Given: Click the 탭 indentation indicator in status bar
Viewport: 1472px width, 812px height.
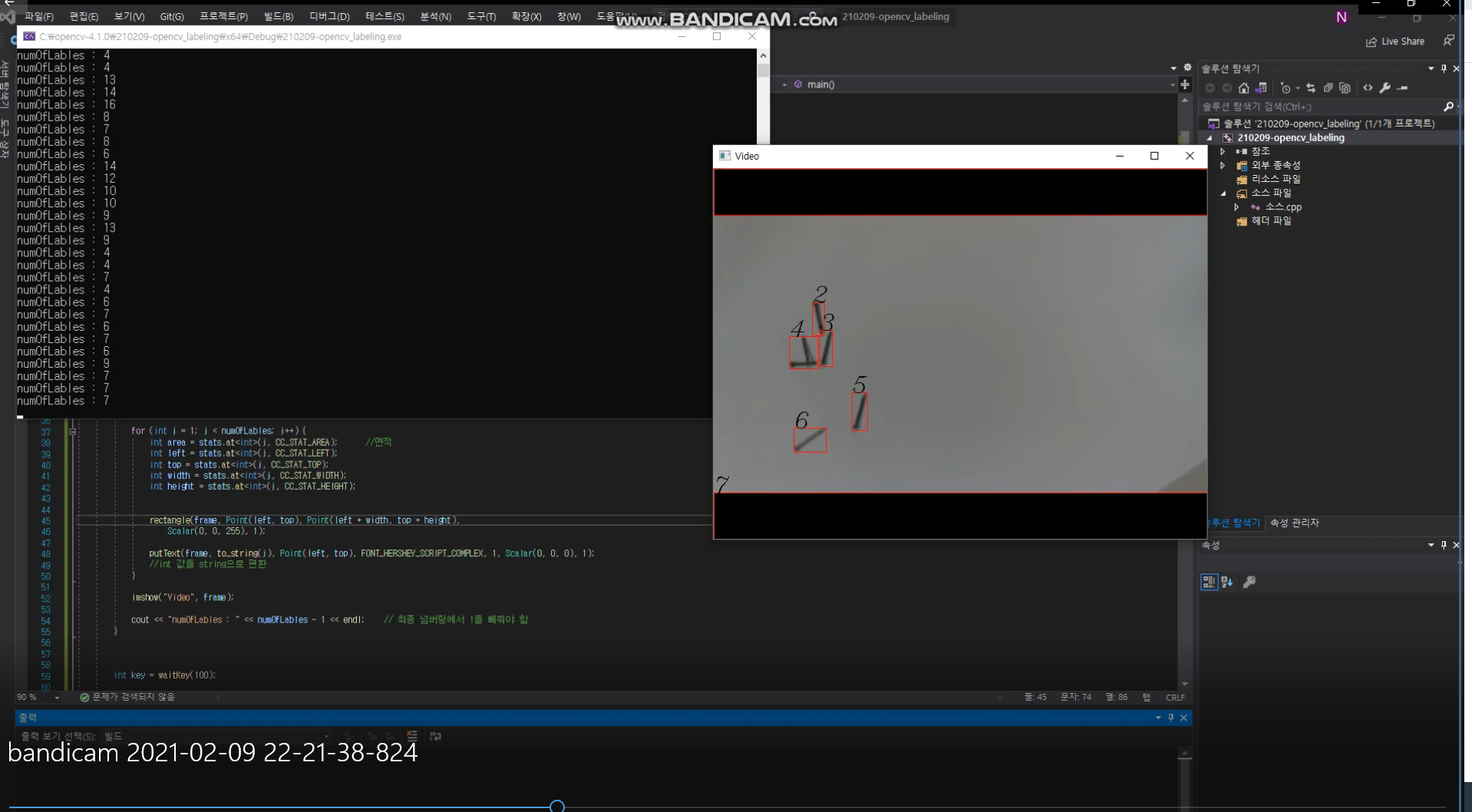Looking at the screenshot, I should [1147, 698].
